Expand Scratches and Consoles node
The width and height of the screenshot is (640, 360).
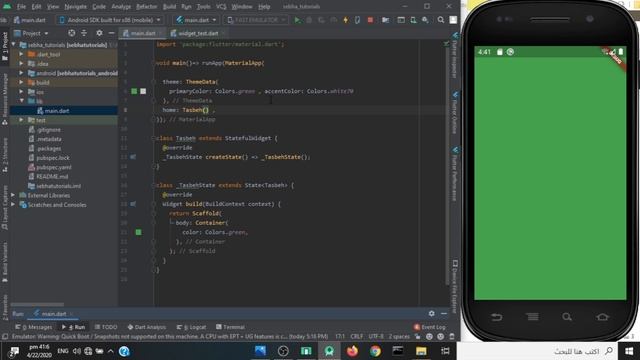click(x=13, y=204)
